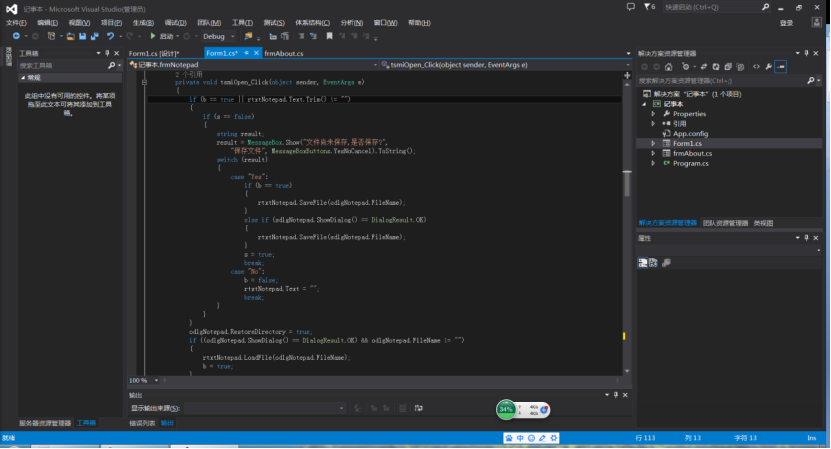The image size is (831, 449).
Task: Open the 显示输出来源 combo box
Action: (265, 408)
